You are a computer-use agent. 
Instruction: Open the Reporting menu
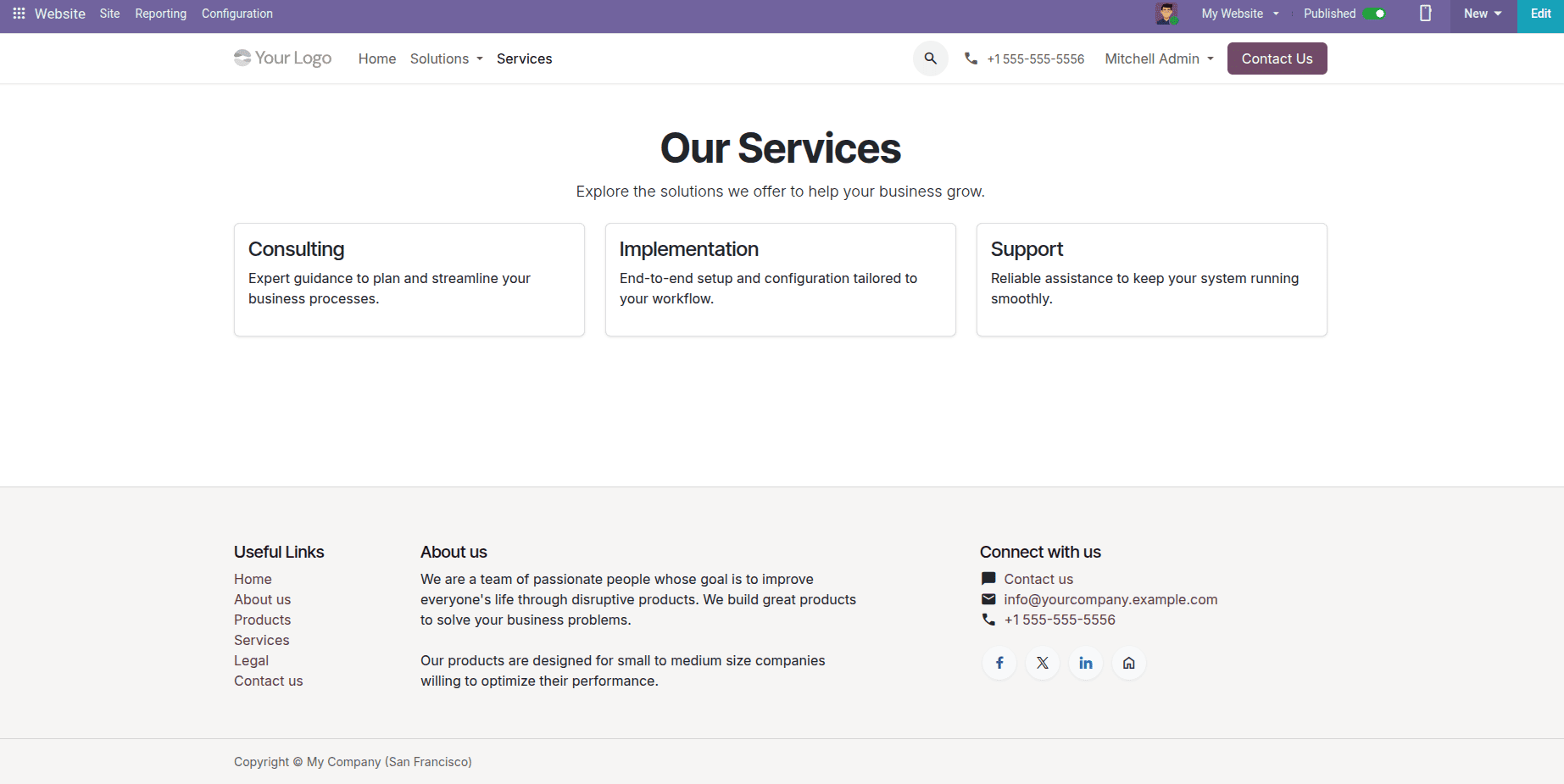160,14
